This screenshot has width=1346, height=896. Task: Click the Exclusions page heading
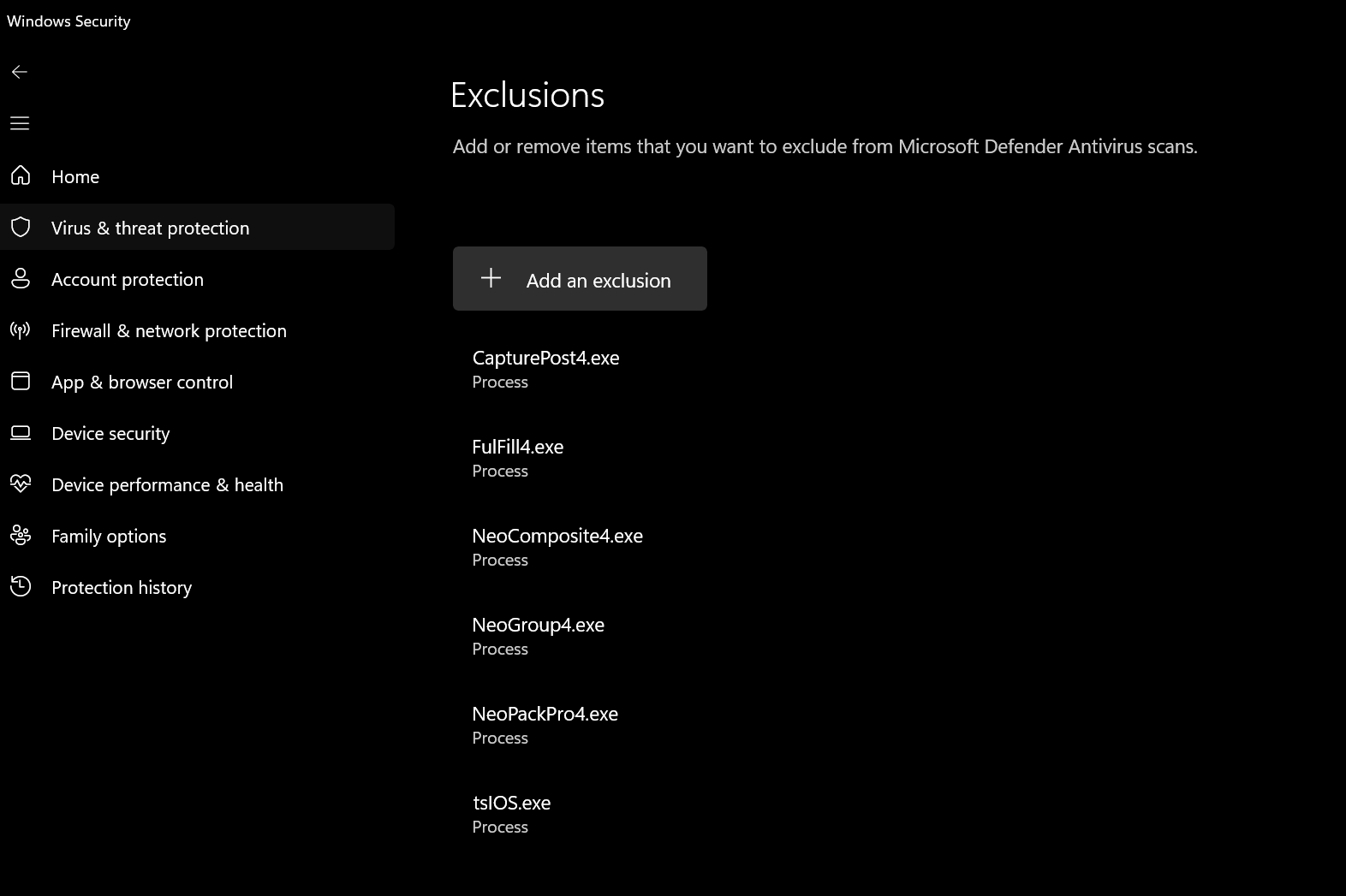pyautogui.click(x=527, y=95)
